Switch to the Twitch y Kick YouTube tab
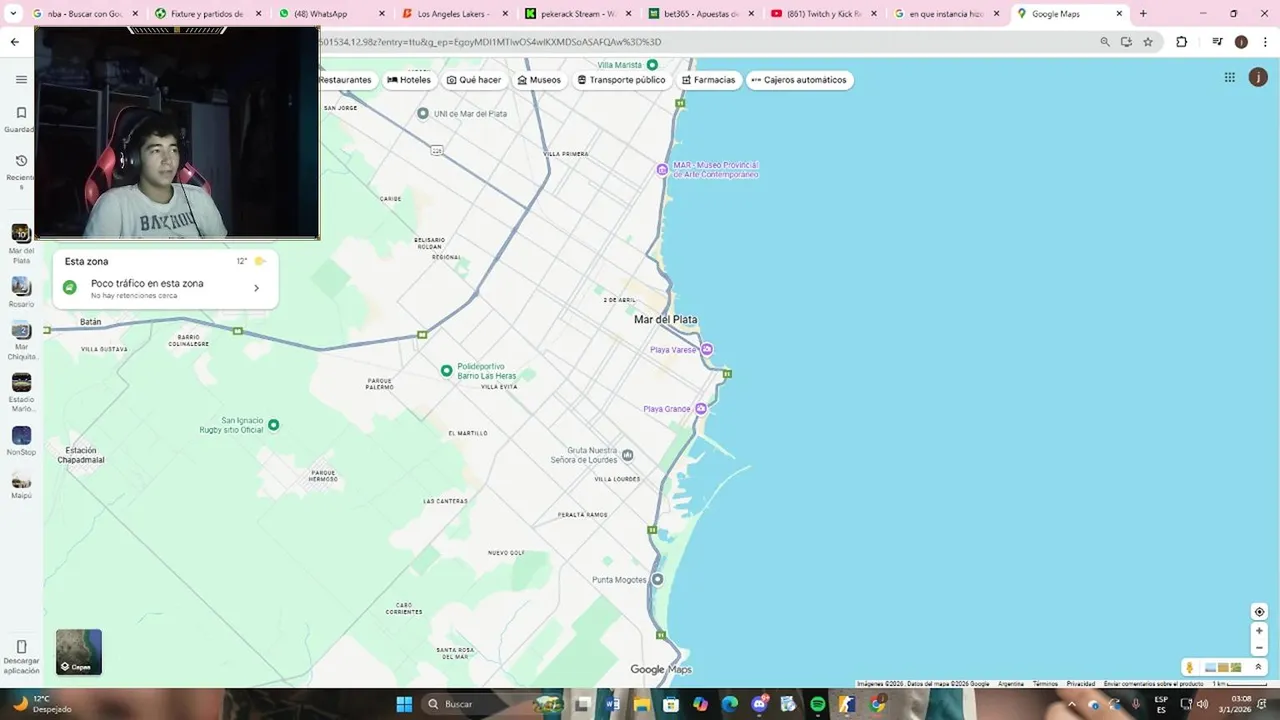The height and width of the screenshot is (720, 1280). [824, 14]
